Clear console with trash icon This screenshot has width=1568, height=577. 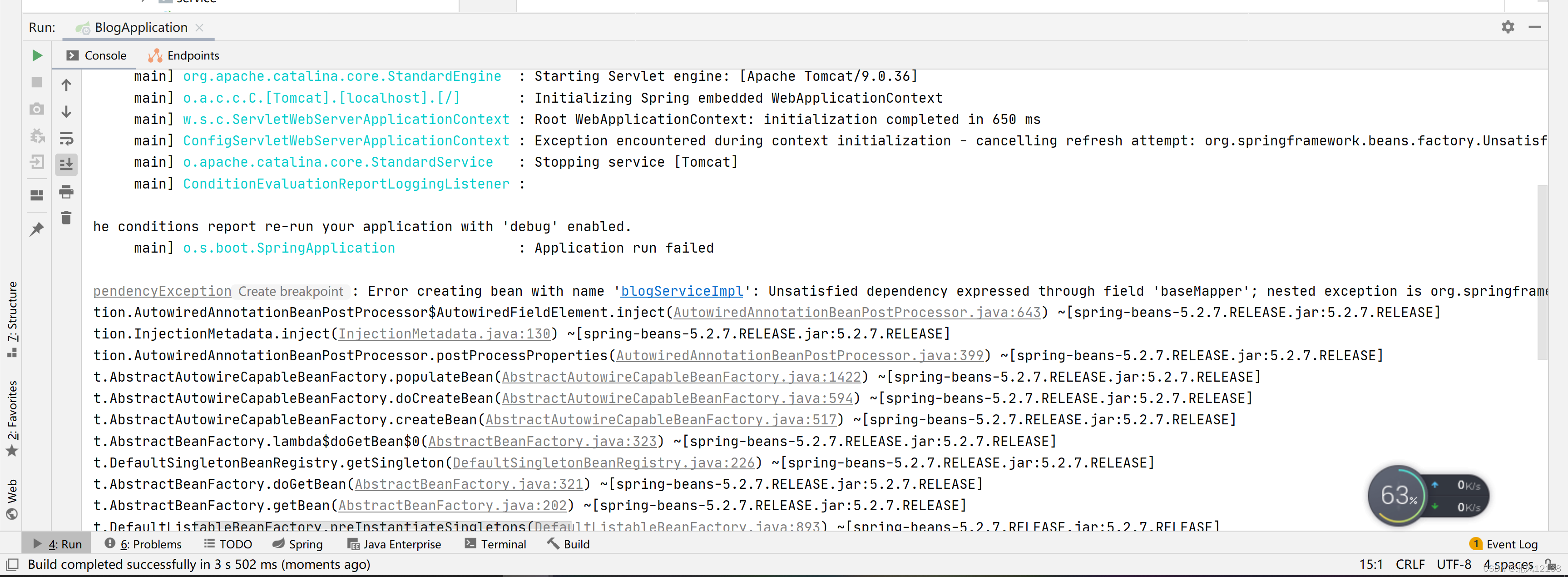(66, 218)
